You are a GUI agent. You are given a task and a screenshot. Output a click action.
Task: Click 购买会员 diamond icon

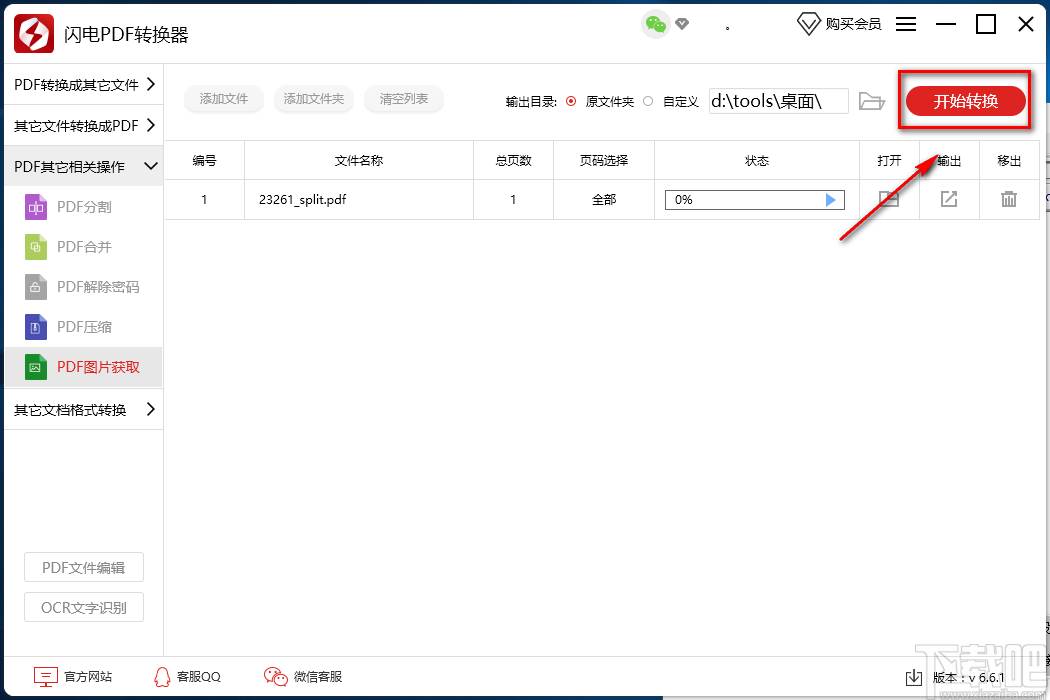[x=808, y=24]
